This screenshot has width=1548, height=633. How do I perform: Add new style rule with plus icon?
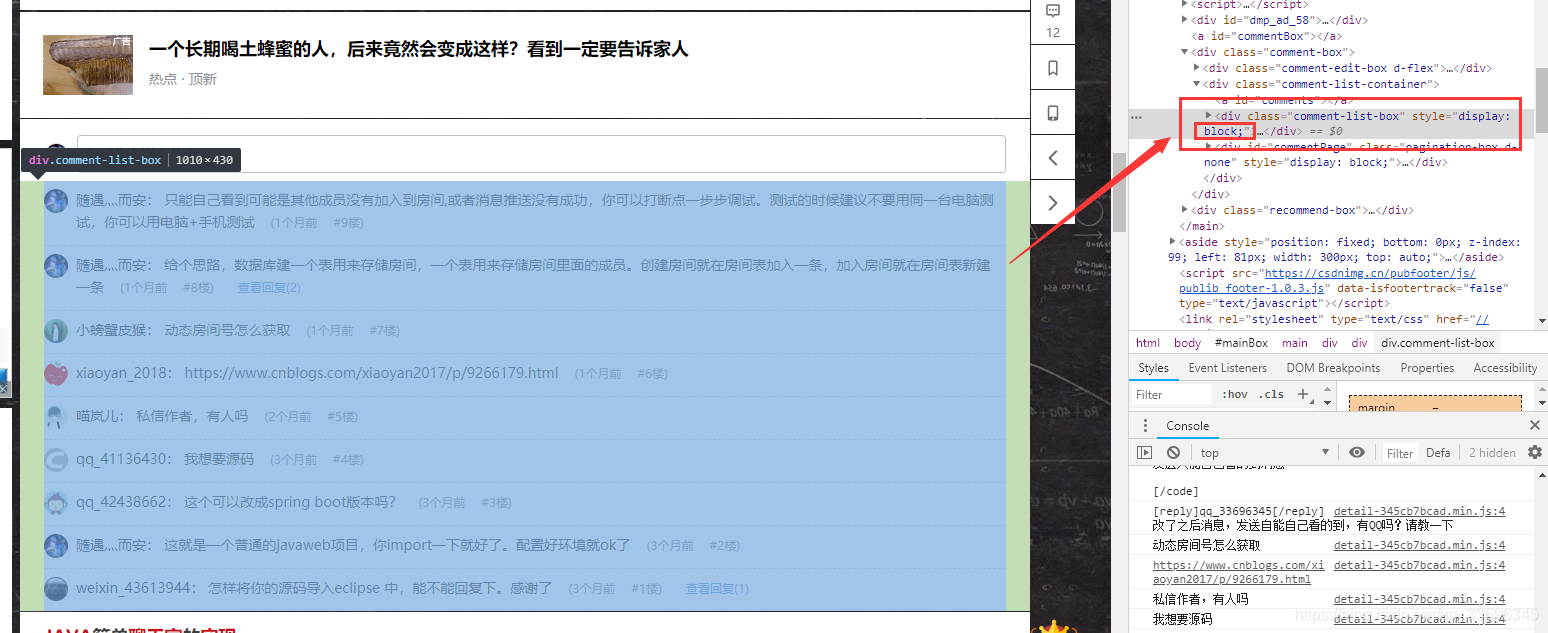point(1303,394)
